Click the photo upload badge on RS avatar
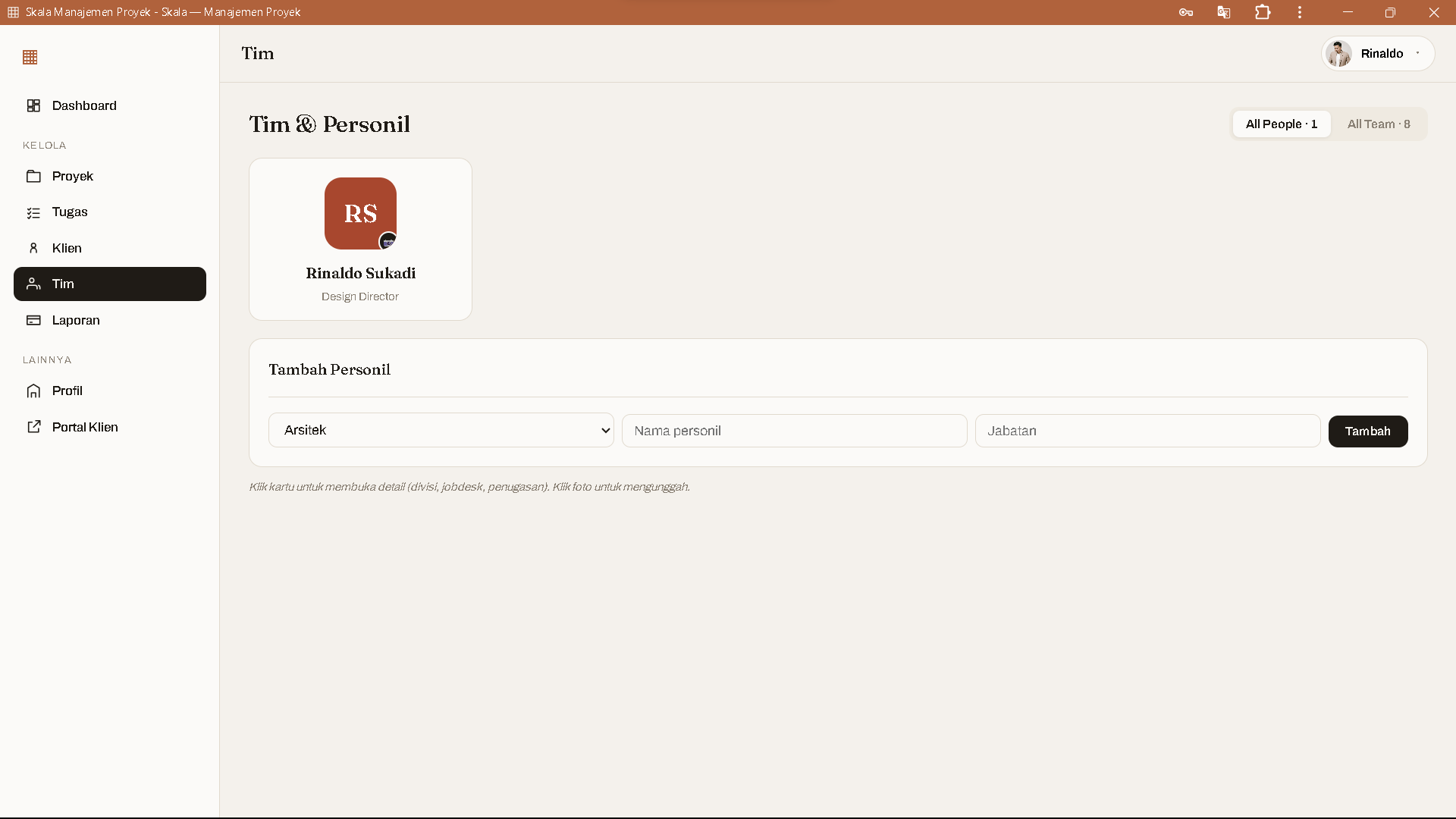Screen dimensions: 1456x819 tap(388, 241)
